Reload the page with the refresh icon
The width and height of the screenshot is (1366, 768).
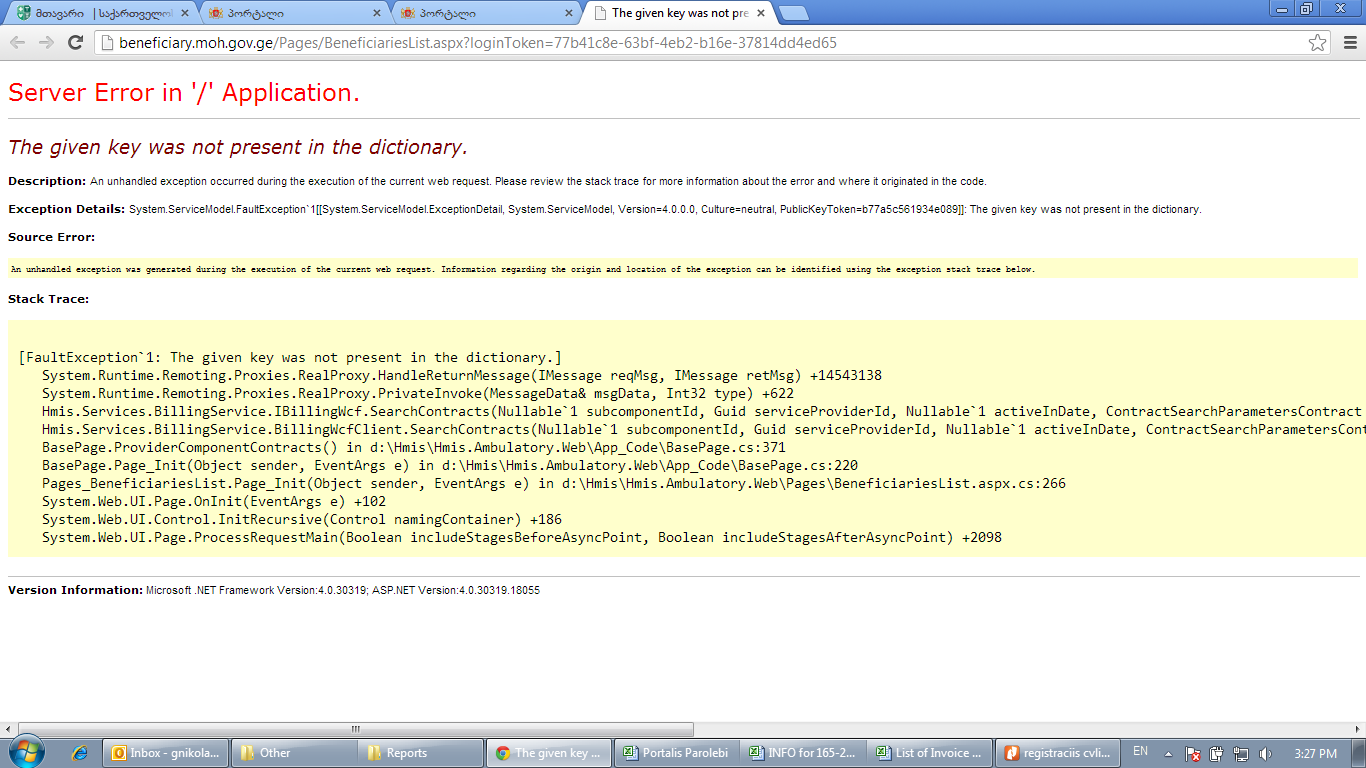tap(75, 43)
